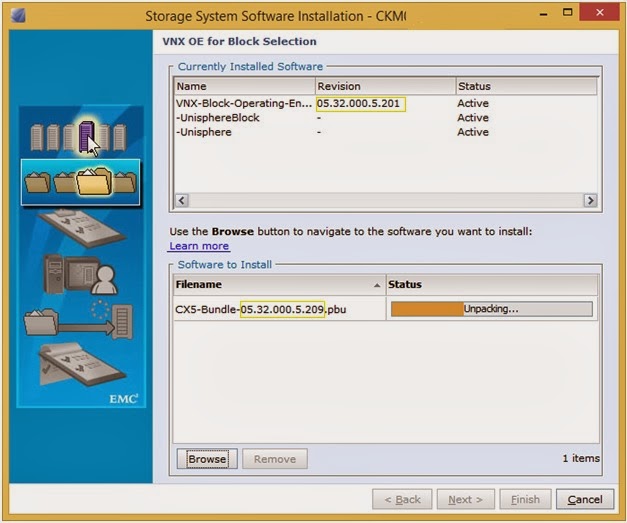Click Status header in installed software table
This screenshot has height=523, width=627.
[526, 86]
